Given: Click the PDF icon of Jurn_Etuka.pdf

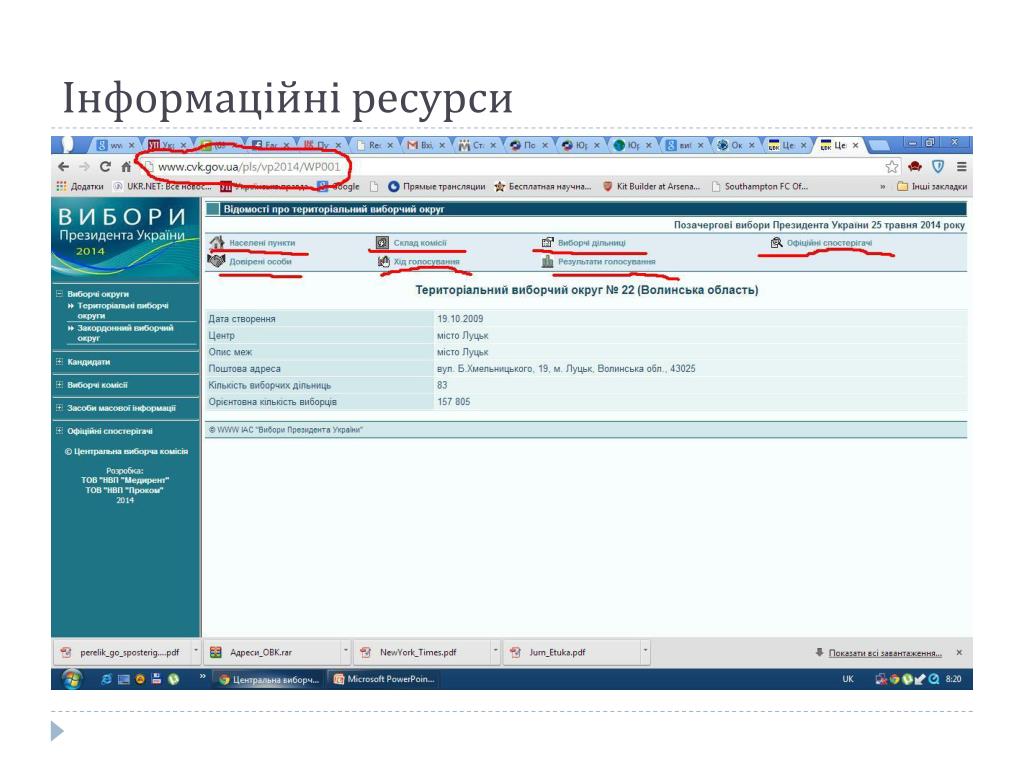Looking at the screenshot, I should pyautogui.click(x=515, y=652).
